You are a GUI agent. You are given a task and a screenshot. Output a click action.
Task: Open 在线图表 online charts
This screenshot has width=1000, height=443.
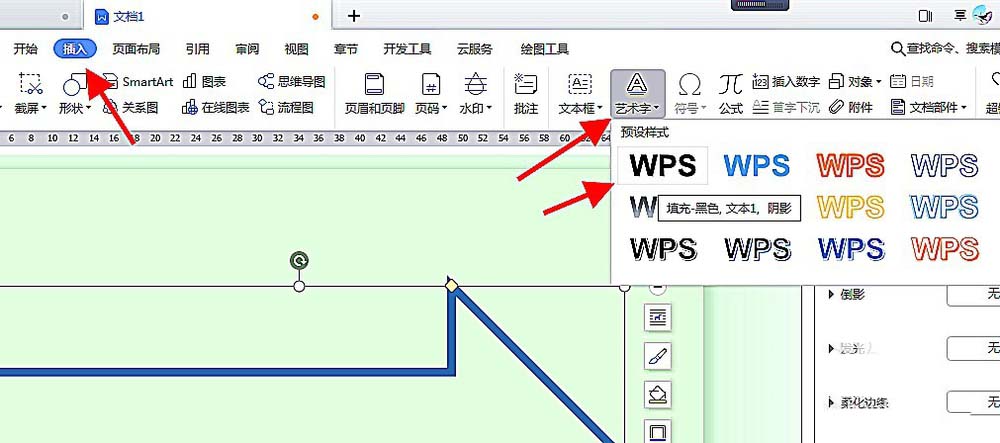pyautogui.click(x=216, y=108)
